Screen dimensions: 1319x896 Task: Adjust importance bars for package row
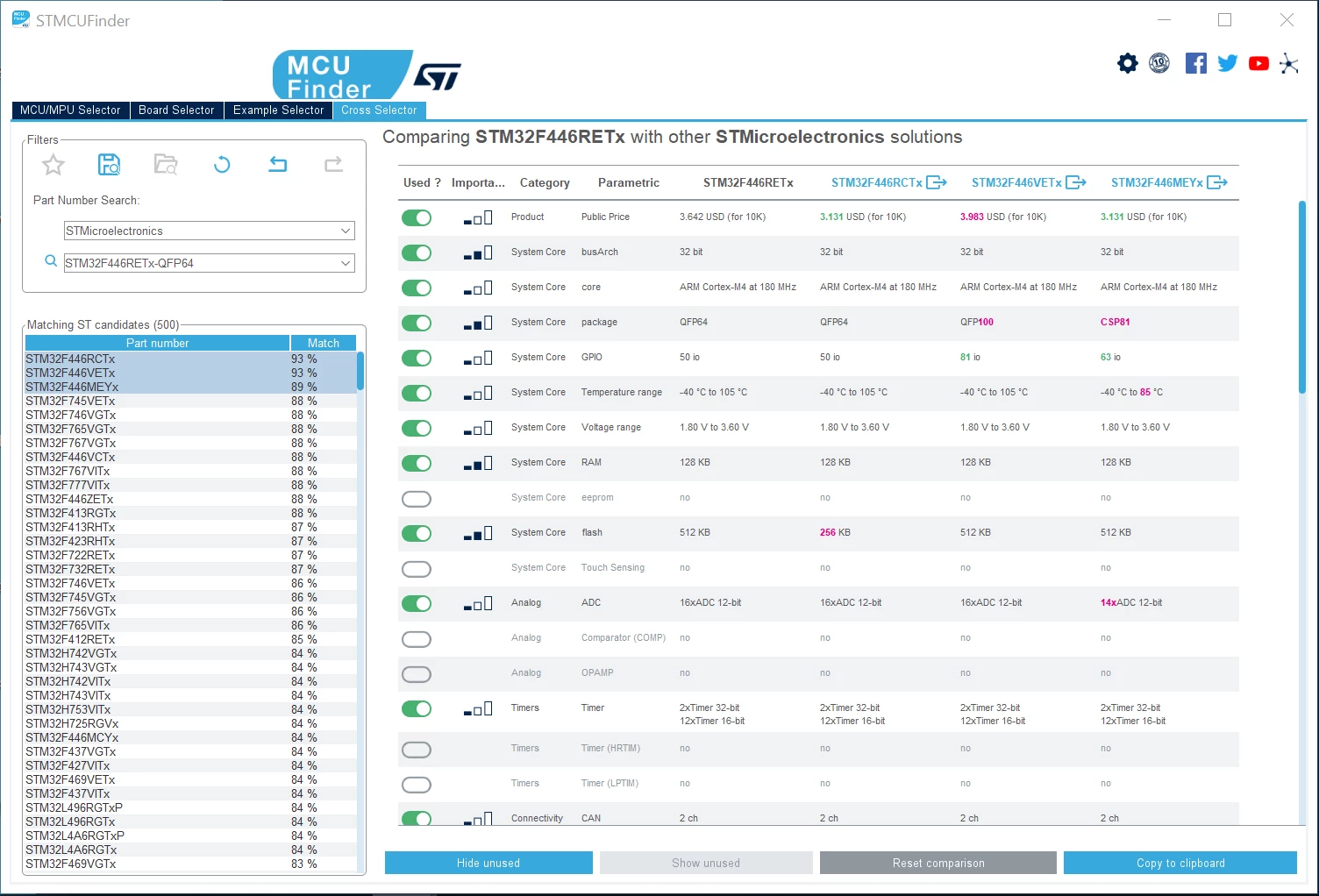click(478, 323)
